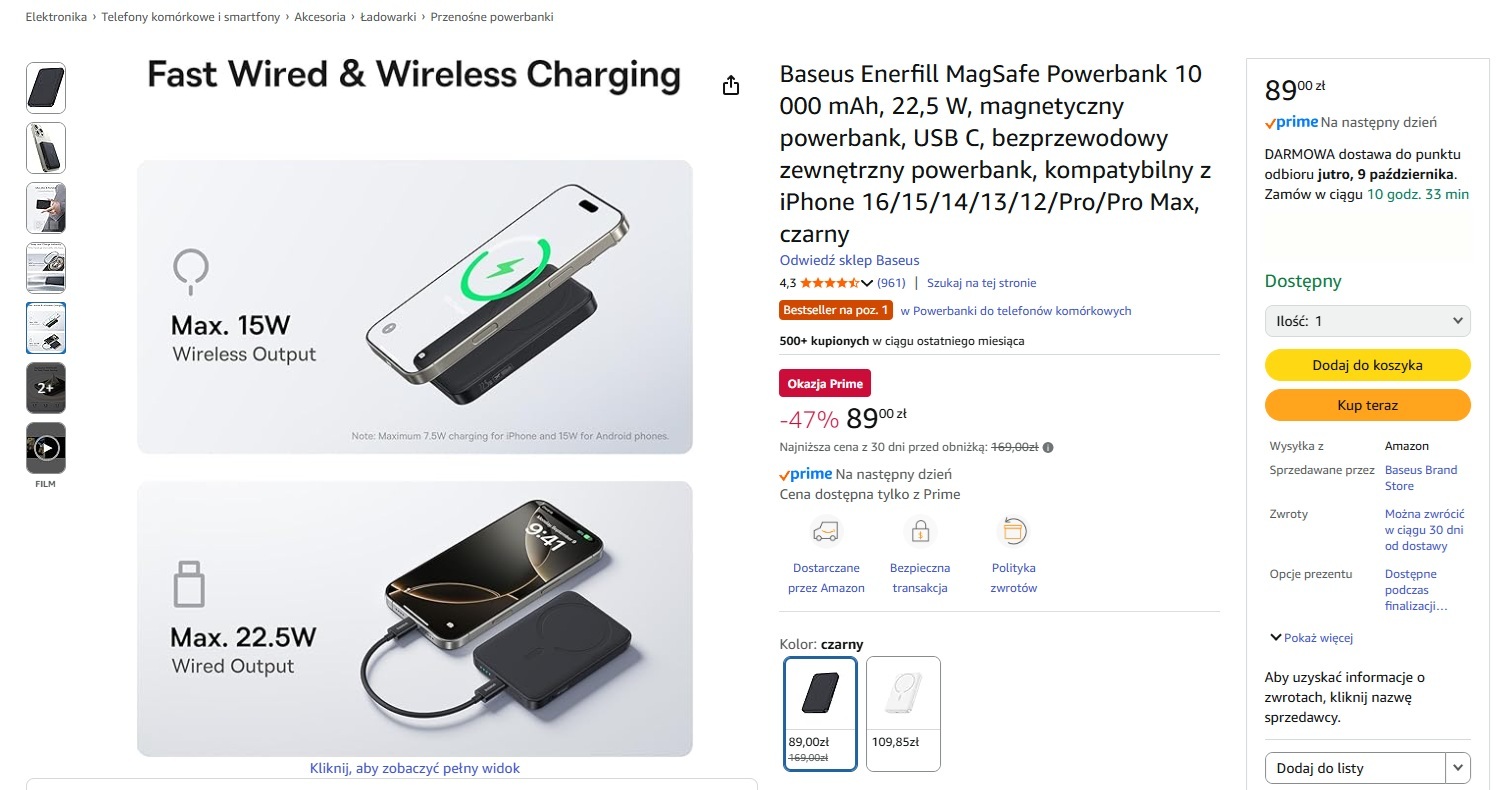Click the 'Polityka zwrotów' returns icon
This screenshot has height=790, width=1503.
point(1013,531)
